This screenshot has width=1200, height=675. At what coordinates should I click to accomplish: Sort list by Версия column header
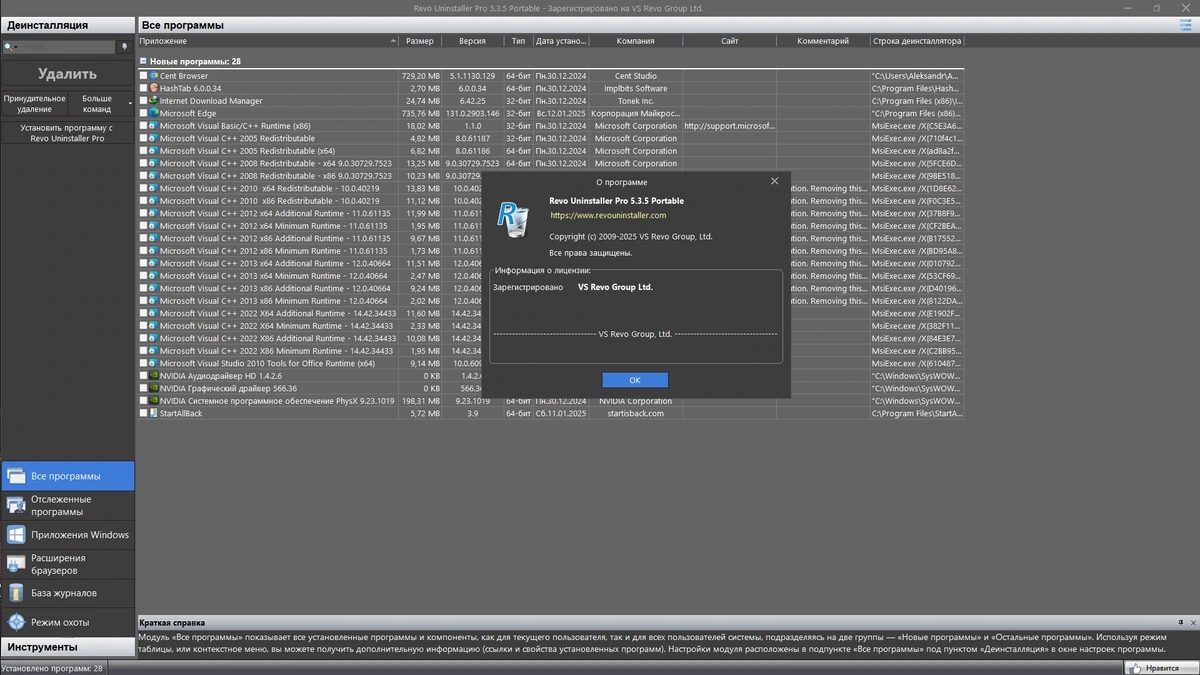tap(472, 41)
